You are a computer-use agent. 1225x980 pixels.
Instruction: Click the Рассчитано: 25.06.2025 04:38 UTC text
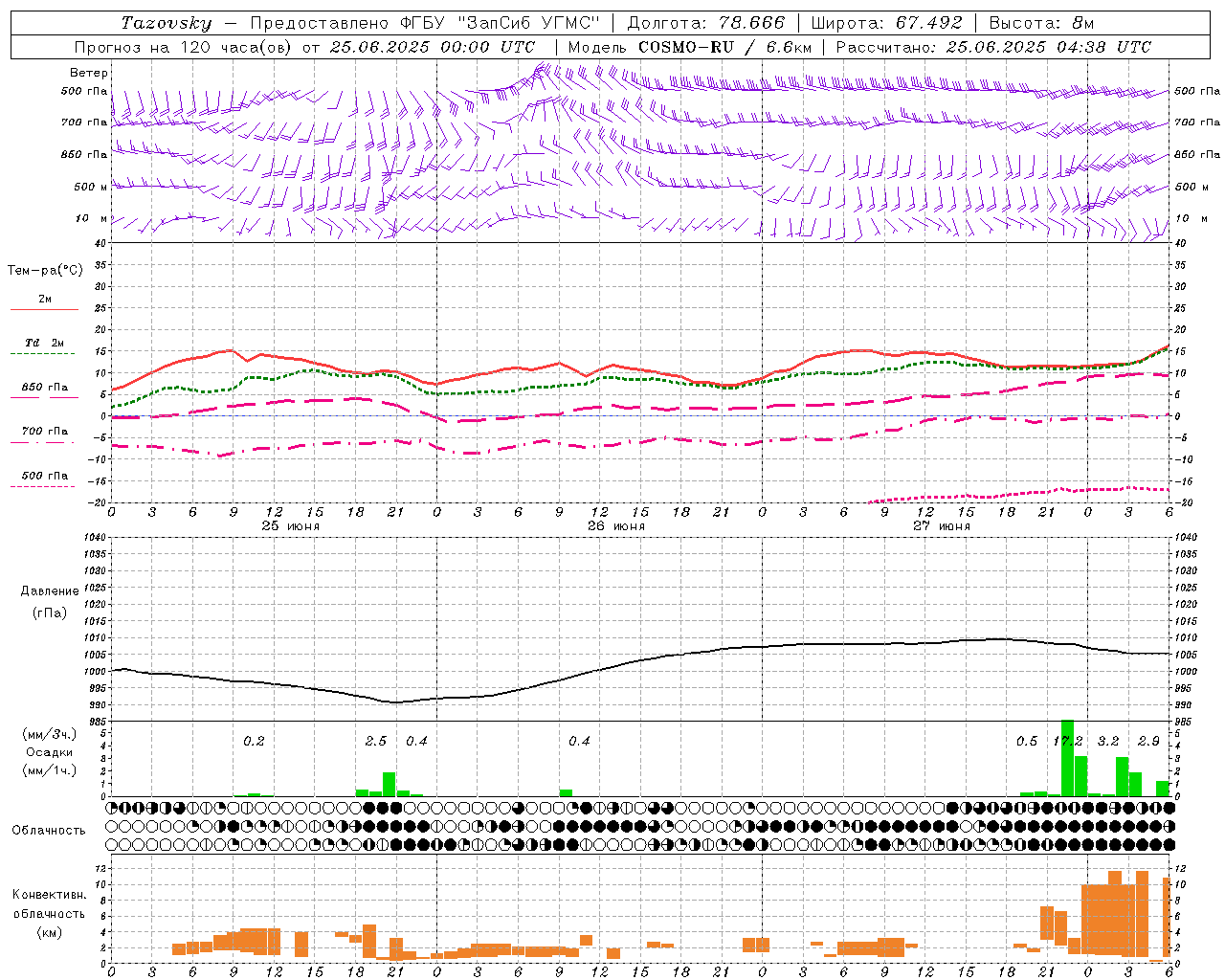tap(993, 47)
